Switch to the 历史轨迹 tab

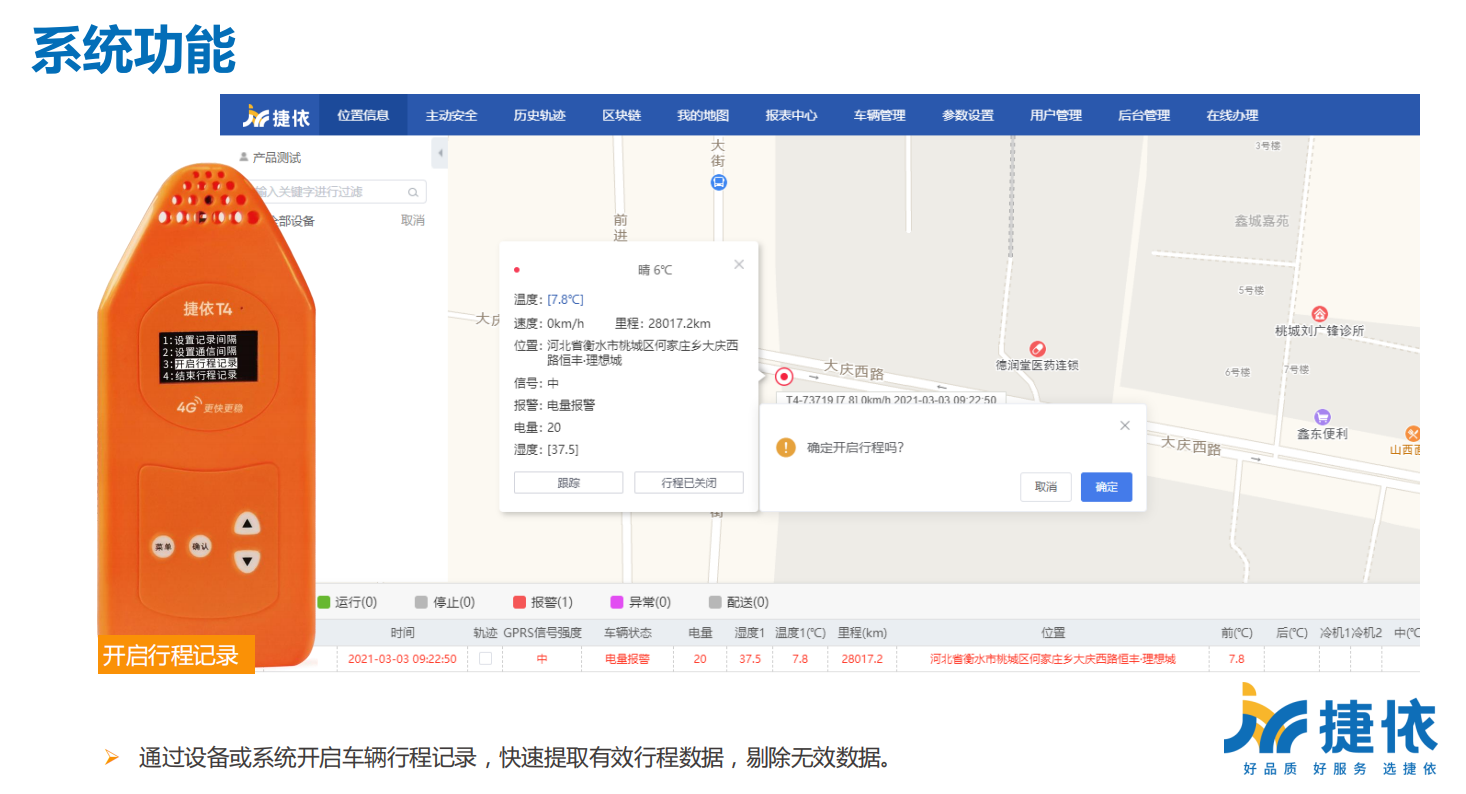click(539, 116)
